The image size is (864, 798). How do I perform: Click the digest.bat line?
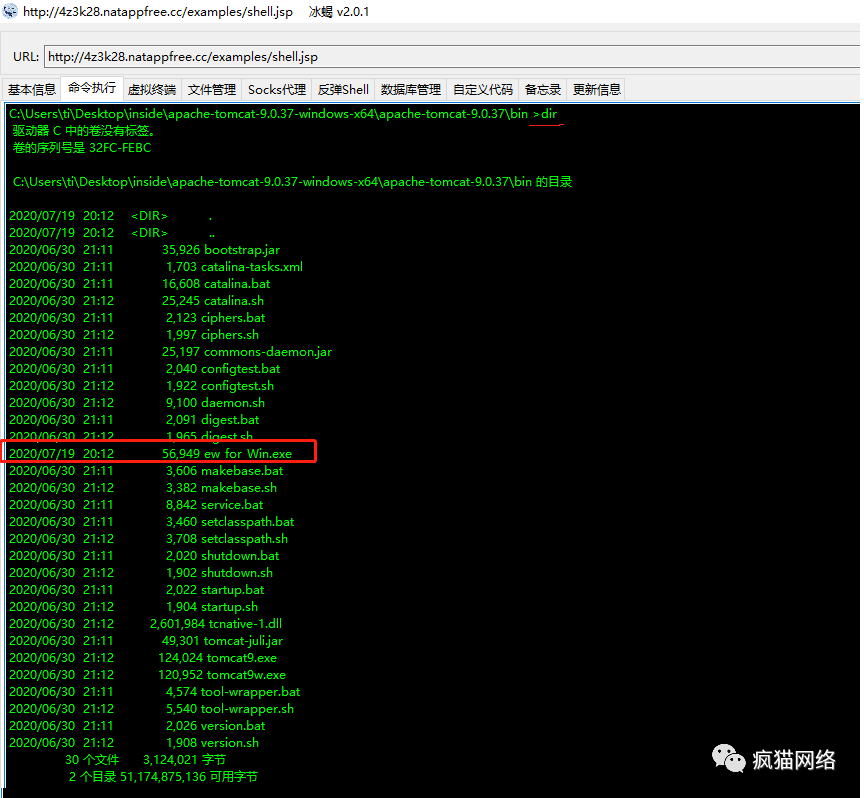point(134,420)
